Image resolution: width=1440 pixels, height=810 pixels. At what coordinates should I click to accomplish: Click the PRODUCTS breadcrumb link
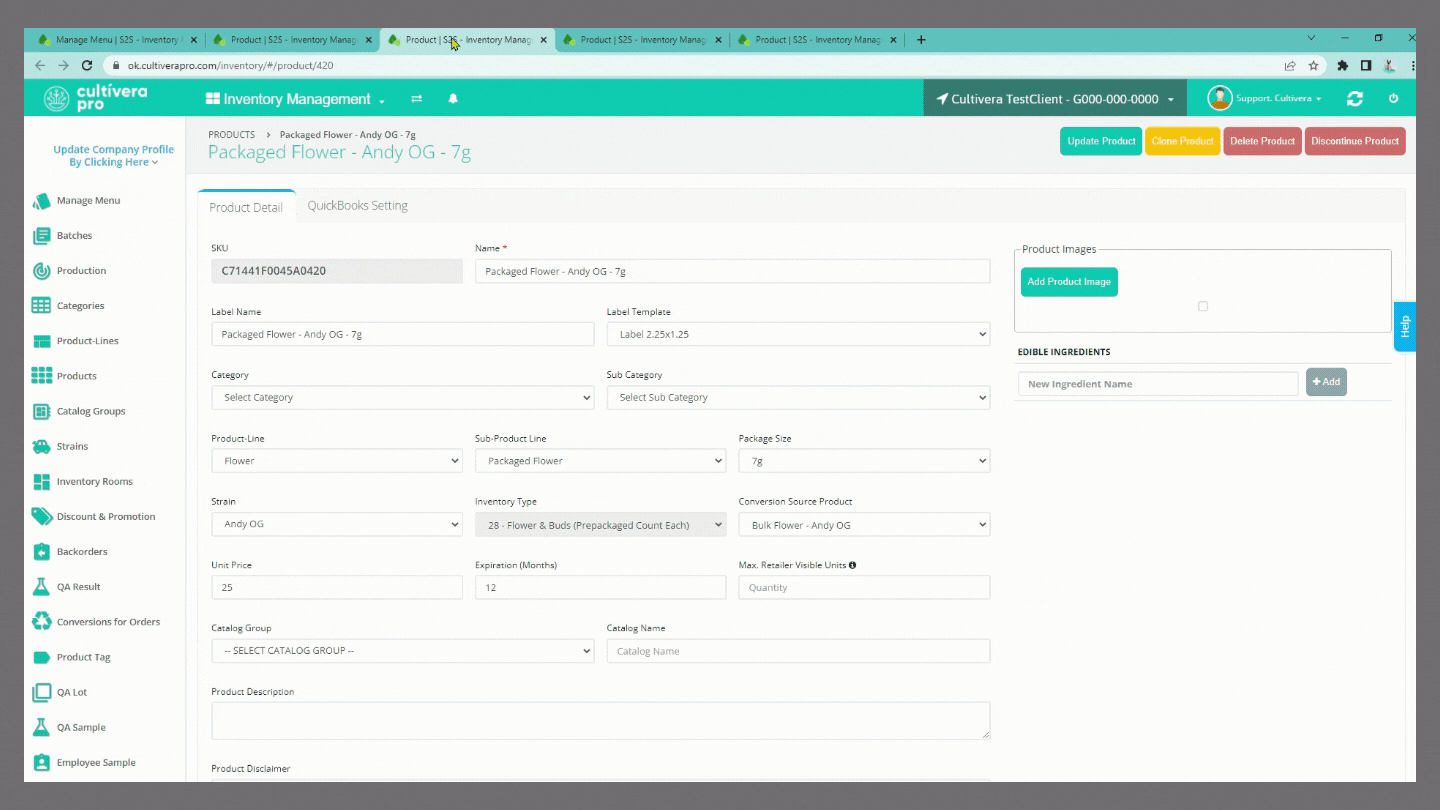point(232,134)
